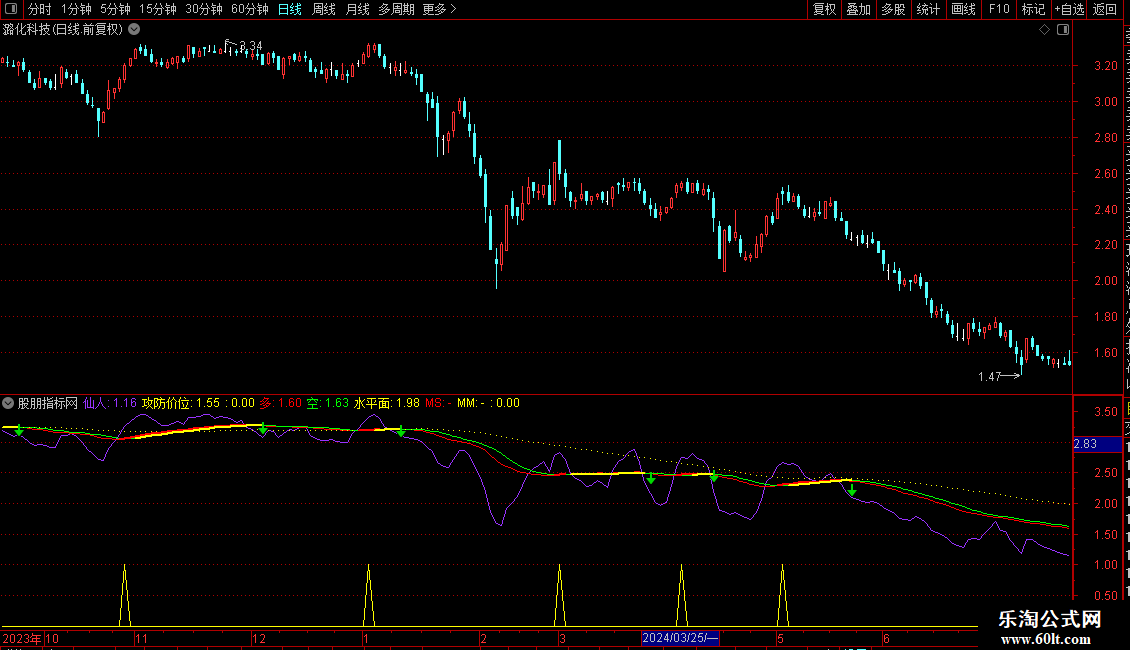Click the MM: - : 0.00 indicator value

click(488, 404)
